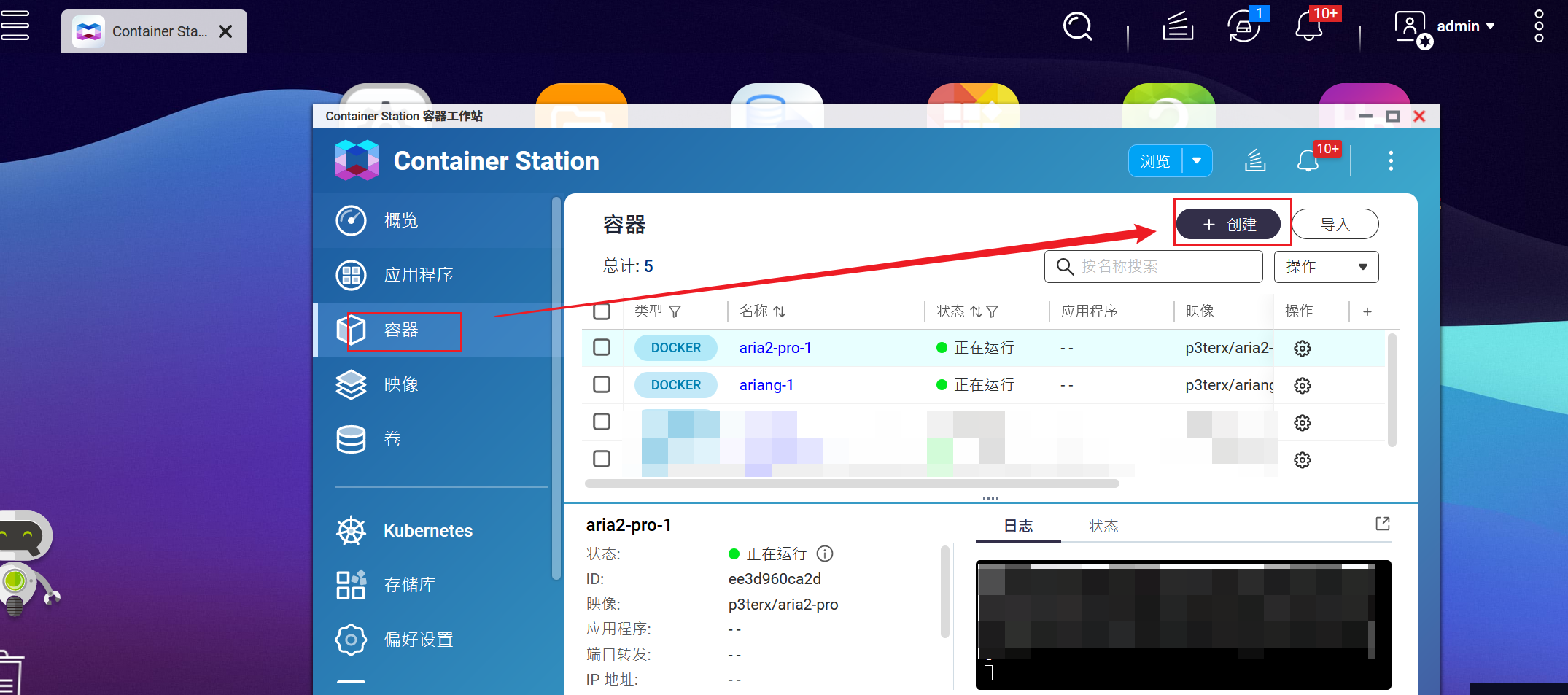Open third row action gear icon
The height and width of the screenshot is (695, 1568).
tap(1303, 423)
